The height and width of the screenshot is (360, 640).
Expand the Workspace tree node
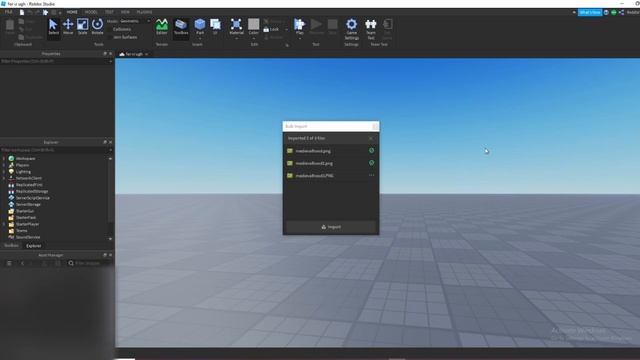click(x=4, y=158)
